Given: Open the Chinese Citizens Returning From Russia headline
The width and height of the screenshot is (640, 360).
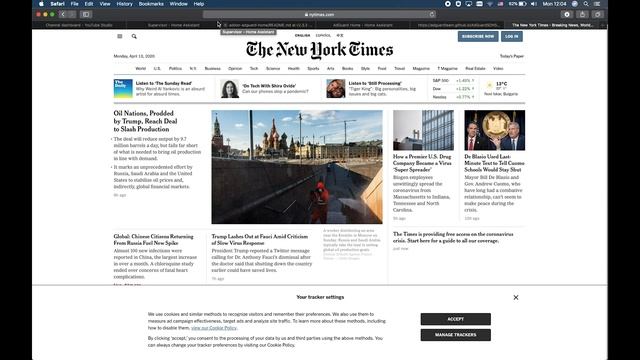Looking at the screenshot, I should [x=153, y=240].
